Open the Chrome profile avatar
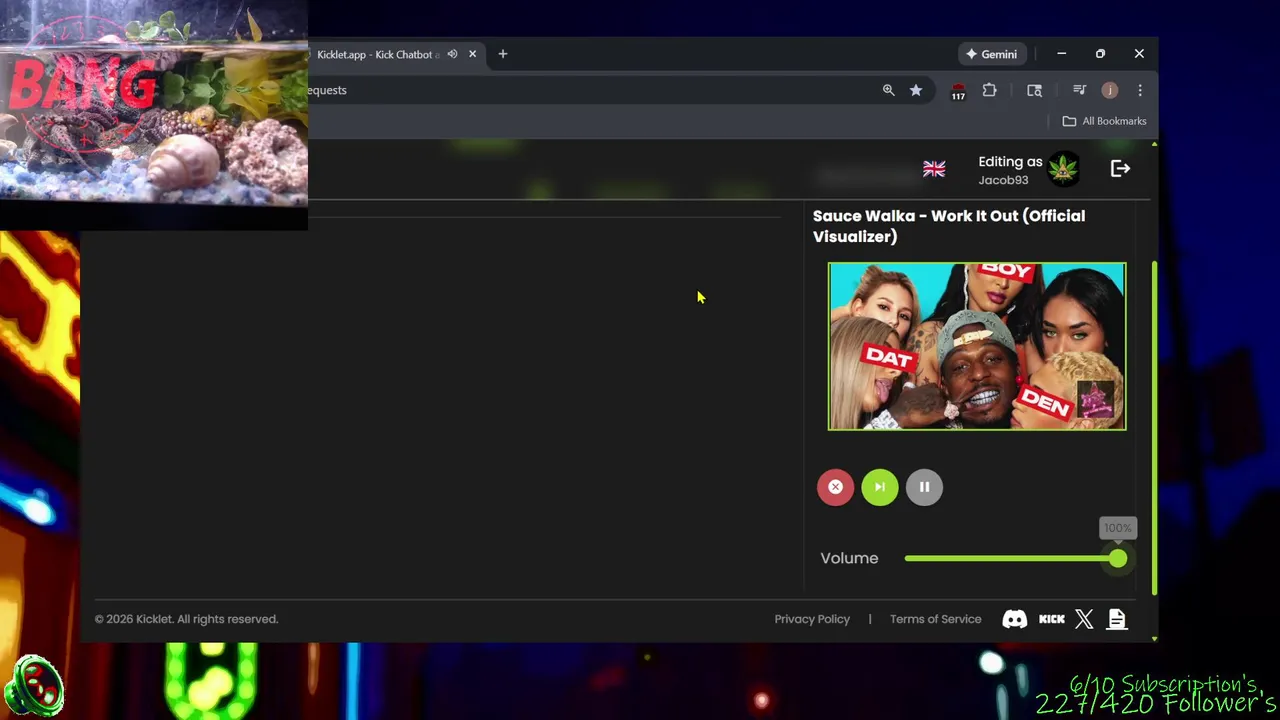The width and height of the screenshot is (1280, 720). coord(1109,90)
